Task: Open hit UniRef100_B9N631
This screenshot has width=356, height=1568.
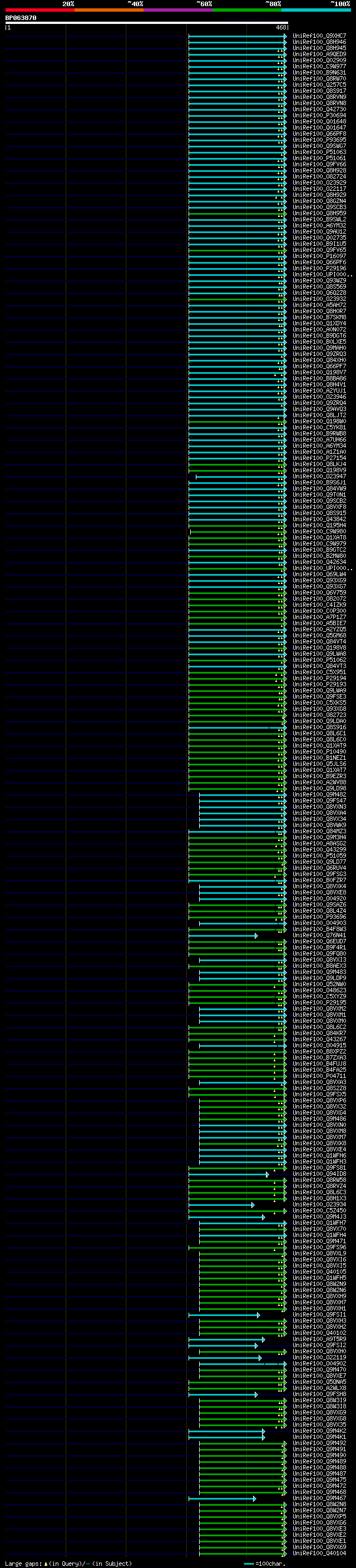Action: click(x=319, y=72)
